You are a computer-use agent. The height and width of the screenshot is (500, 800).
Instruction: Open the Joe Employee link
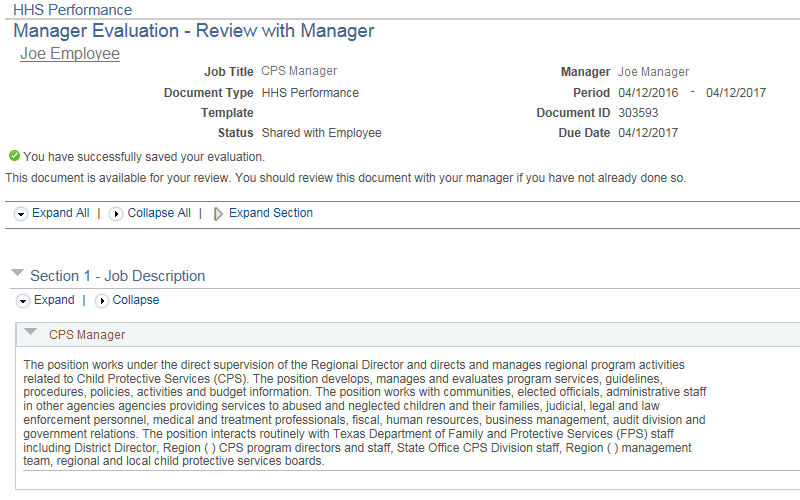pos(69,54)
